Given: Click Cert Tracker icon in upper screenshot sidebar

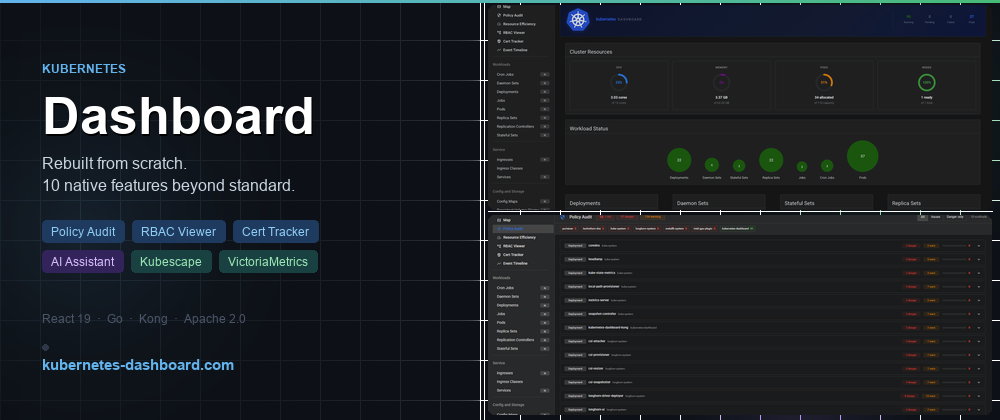Looking at the screenshot, I should pos(499,41).
